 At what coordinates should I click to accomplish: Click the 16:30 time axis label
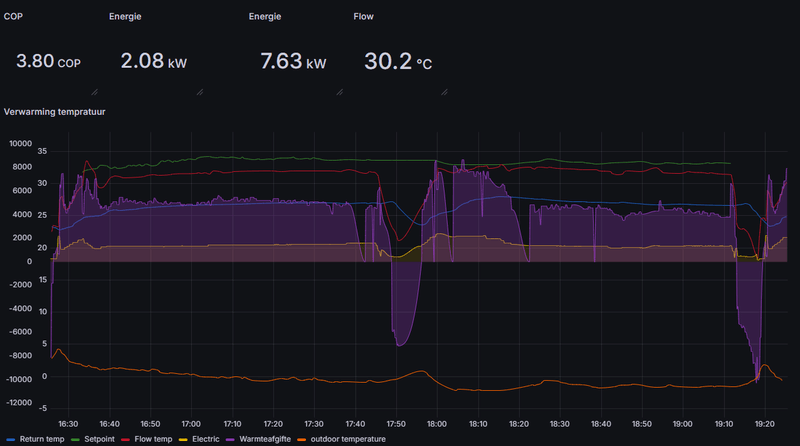tap(68, 424)
